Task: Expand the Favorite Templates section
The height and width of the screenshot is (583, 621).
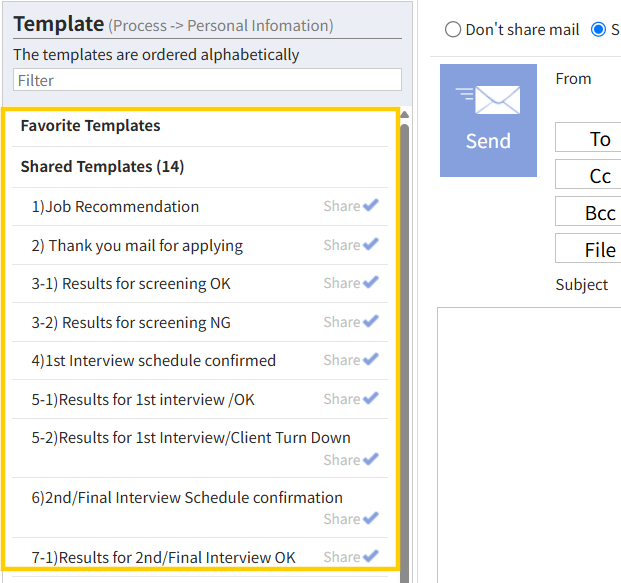Action: (90, 126)
